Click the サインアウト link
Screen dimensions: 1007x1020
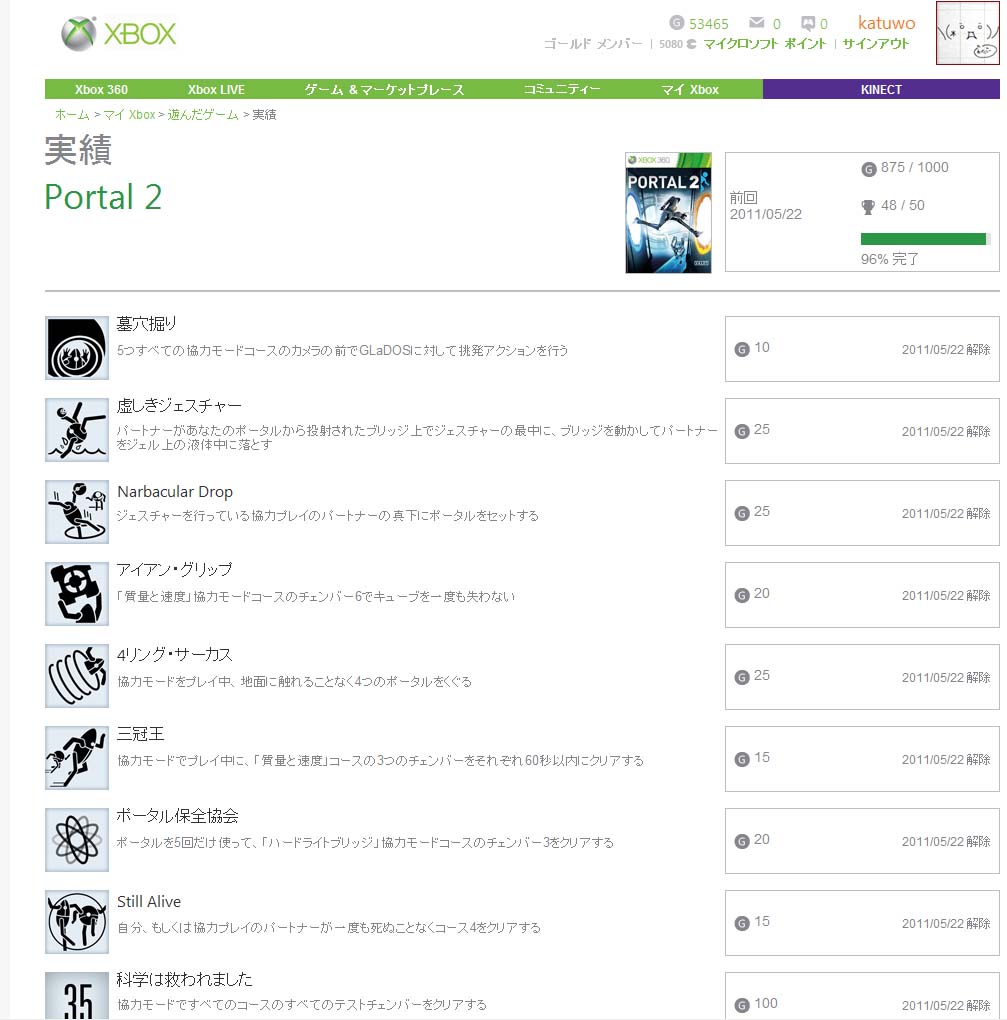(876, 44)
